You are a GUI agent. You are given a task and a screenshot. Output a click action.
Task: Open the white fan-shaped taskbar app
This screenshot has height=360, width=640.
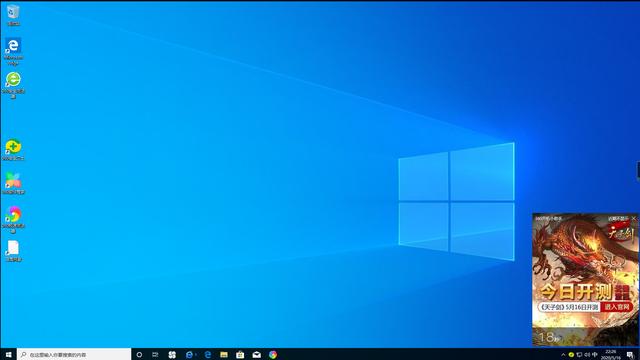point(172,355)
